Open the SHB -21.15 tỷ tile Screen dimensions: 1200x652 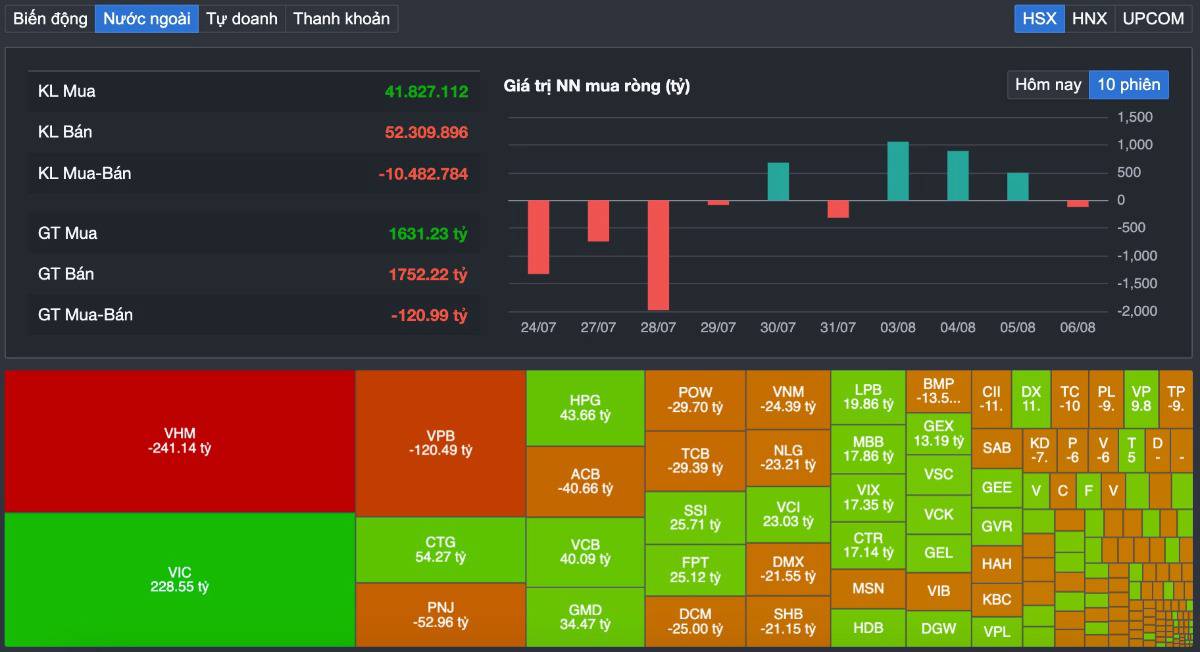[x=788, y=622]
